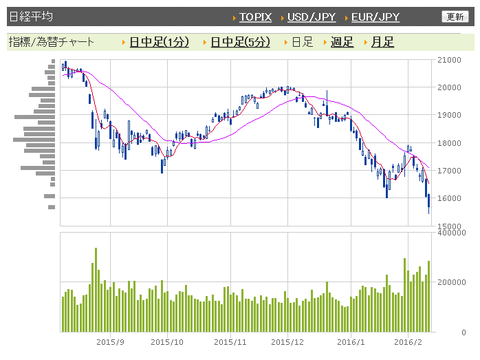Switch to 日中足(5分) intraday chart
480x360 pixels.
point(240,42)
